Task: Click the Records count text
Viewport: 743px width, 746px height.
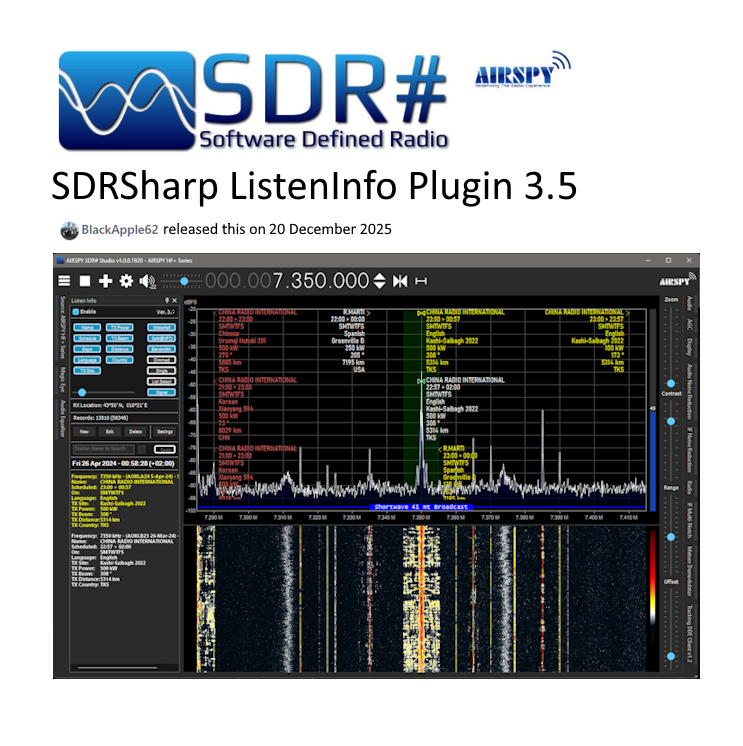Action: [100, 418]
